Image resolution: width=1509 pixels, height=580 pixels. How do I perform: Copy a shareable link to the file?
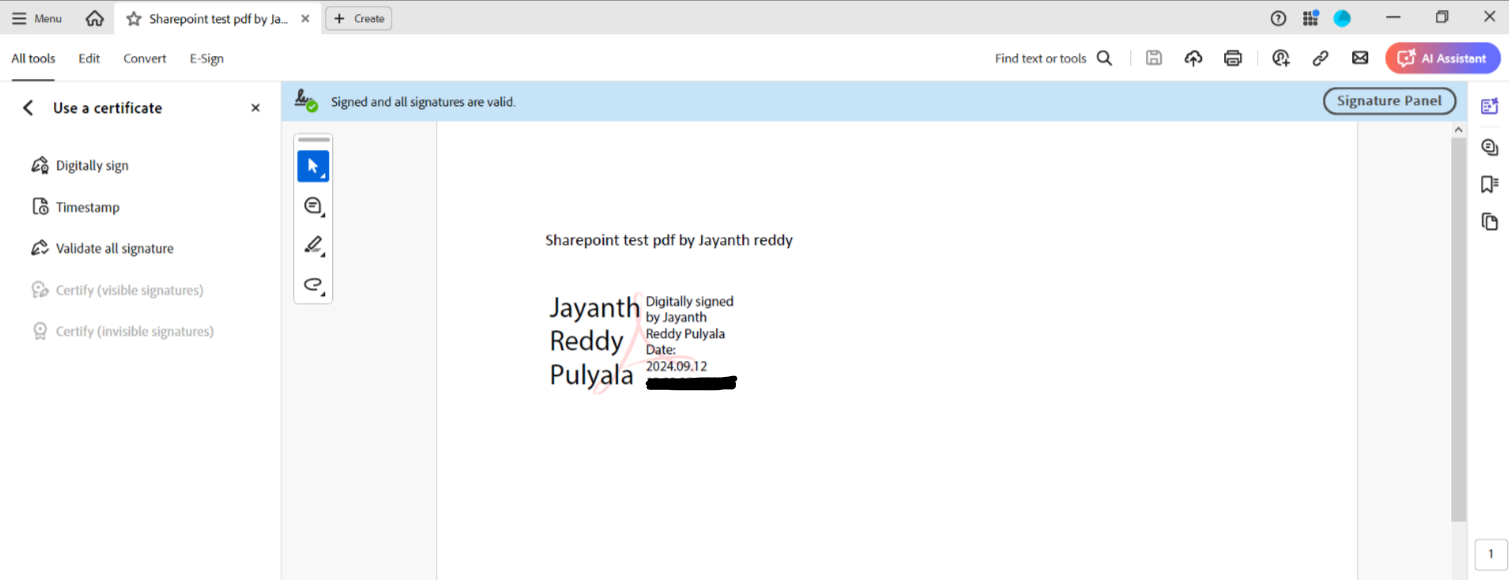click(x=1320, y=58)
